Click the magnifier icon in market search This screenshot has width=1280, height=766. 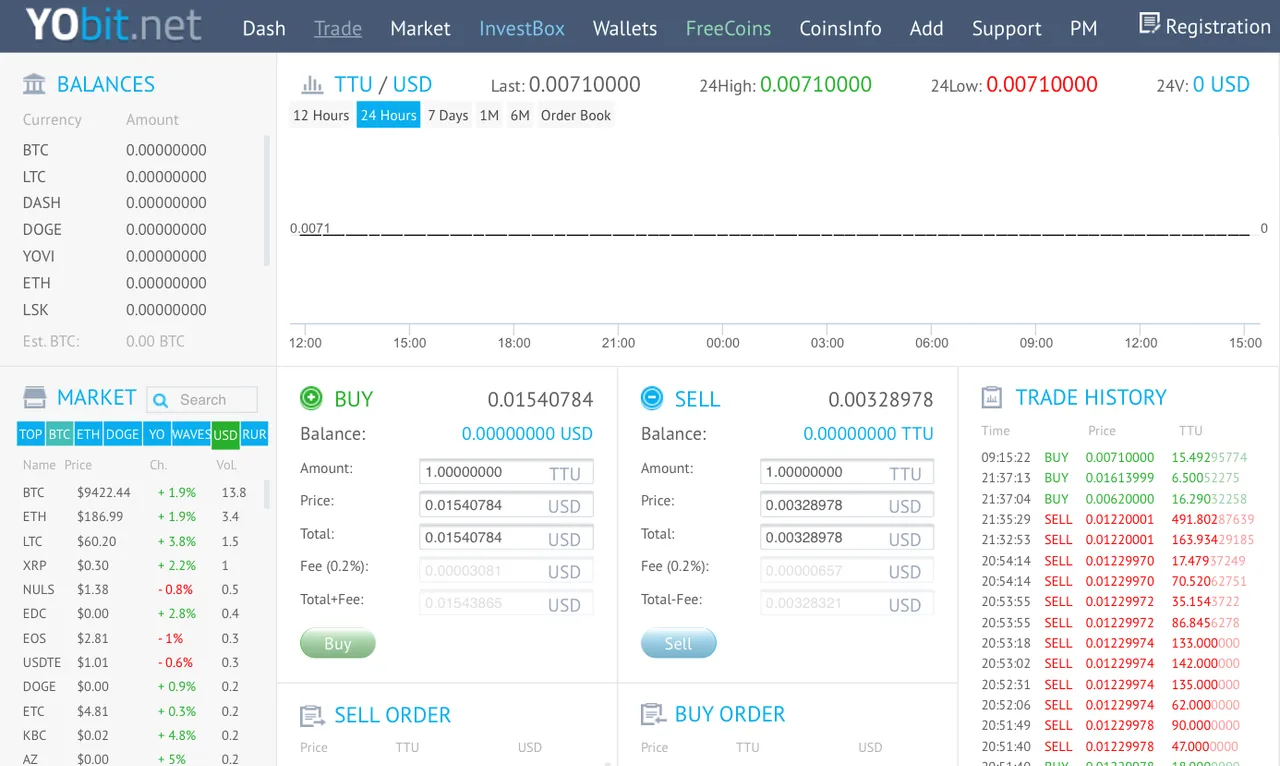160,400
